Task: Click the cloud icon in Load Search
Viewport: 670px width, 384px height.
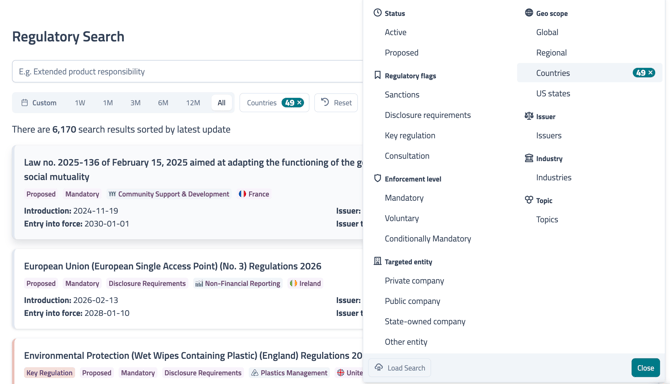Action: pos(379,367)
